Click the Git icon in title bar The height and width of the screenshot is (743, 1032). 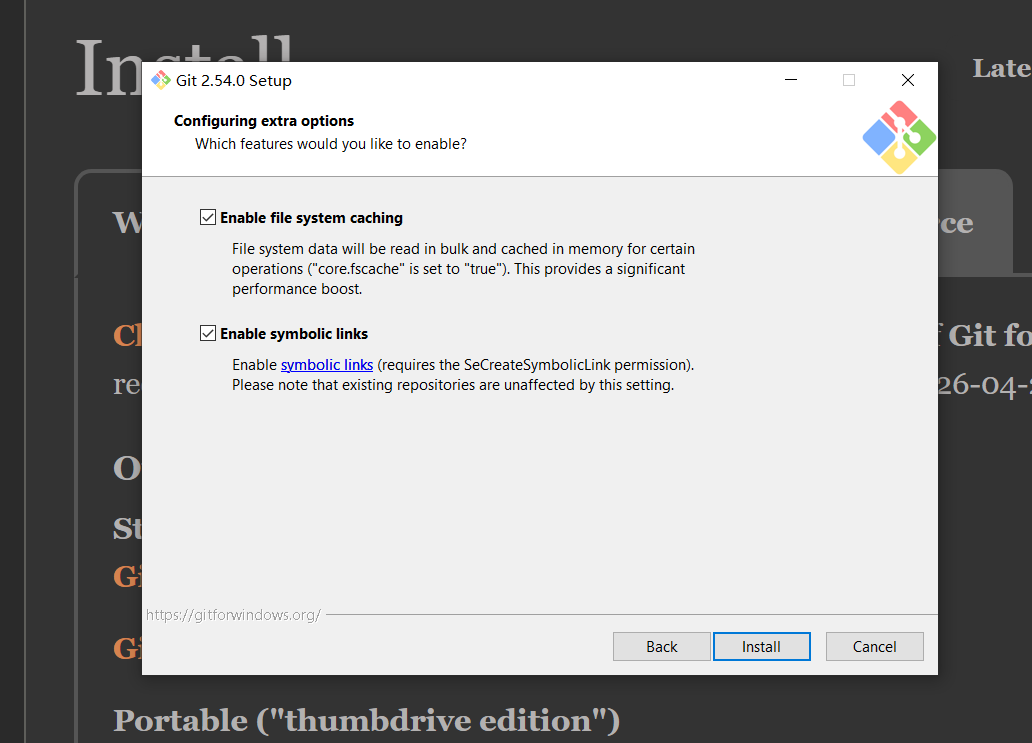pos(161,80)
